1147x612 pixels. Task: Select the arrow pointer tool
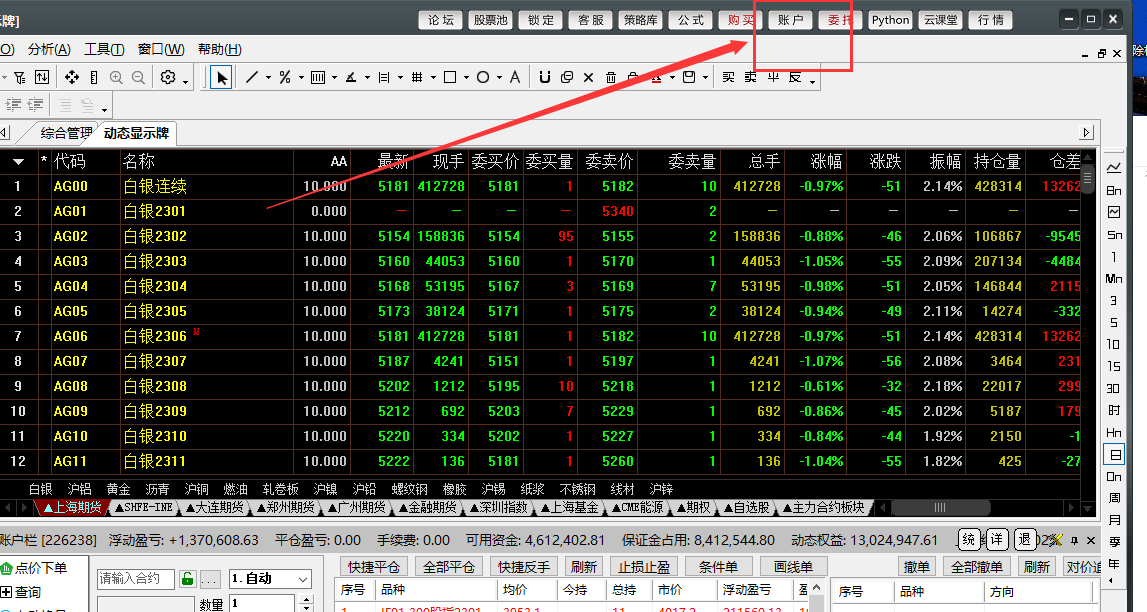point(221,77)
